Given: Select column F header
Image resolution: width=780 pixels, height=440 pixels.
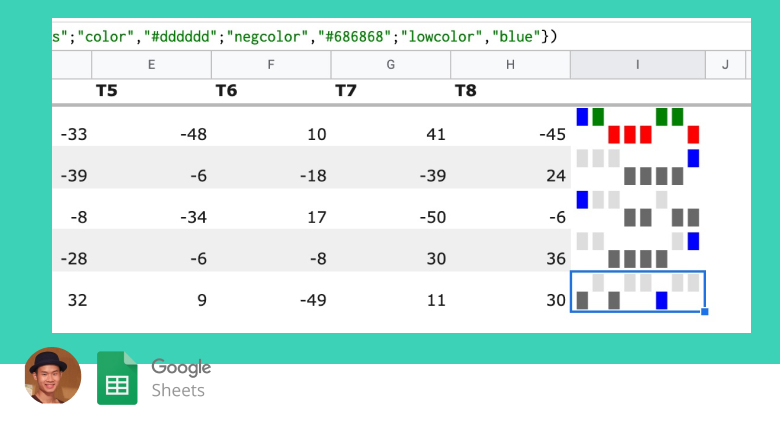Looking at the screenshot, I should pos(271,65).
